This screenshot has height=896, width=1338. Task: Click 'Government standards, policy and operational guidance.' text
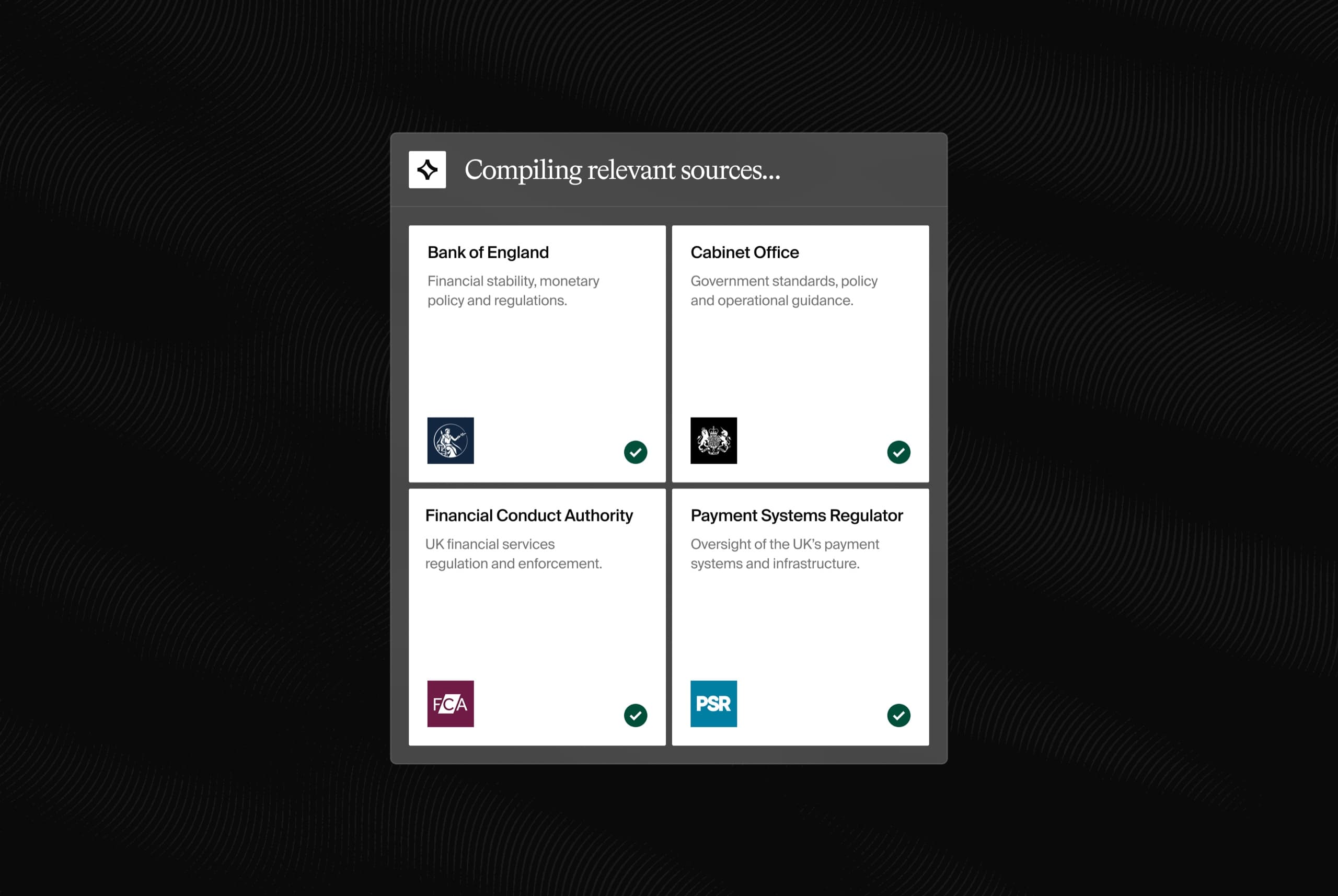784,291
